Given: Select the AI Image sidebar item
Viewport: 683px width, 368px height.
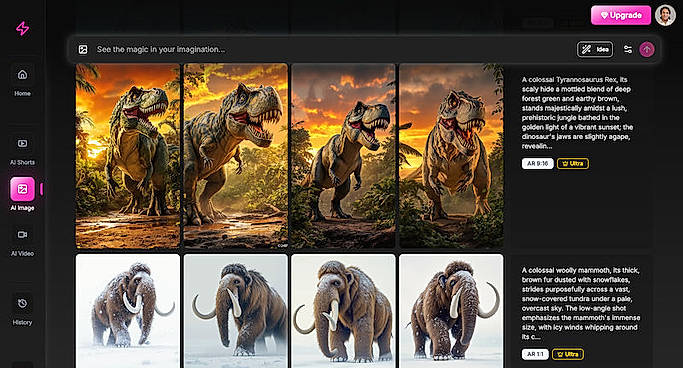Looking at the screenshot, I should coord(22,194).
